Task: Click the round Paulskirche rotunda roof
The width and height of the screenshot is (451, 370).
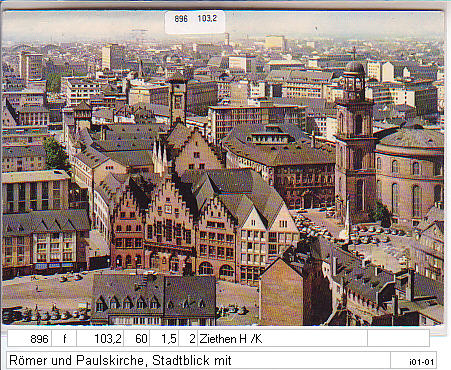Action: click(412, 138)
